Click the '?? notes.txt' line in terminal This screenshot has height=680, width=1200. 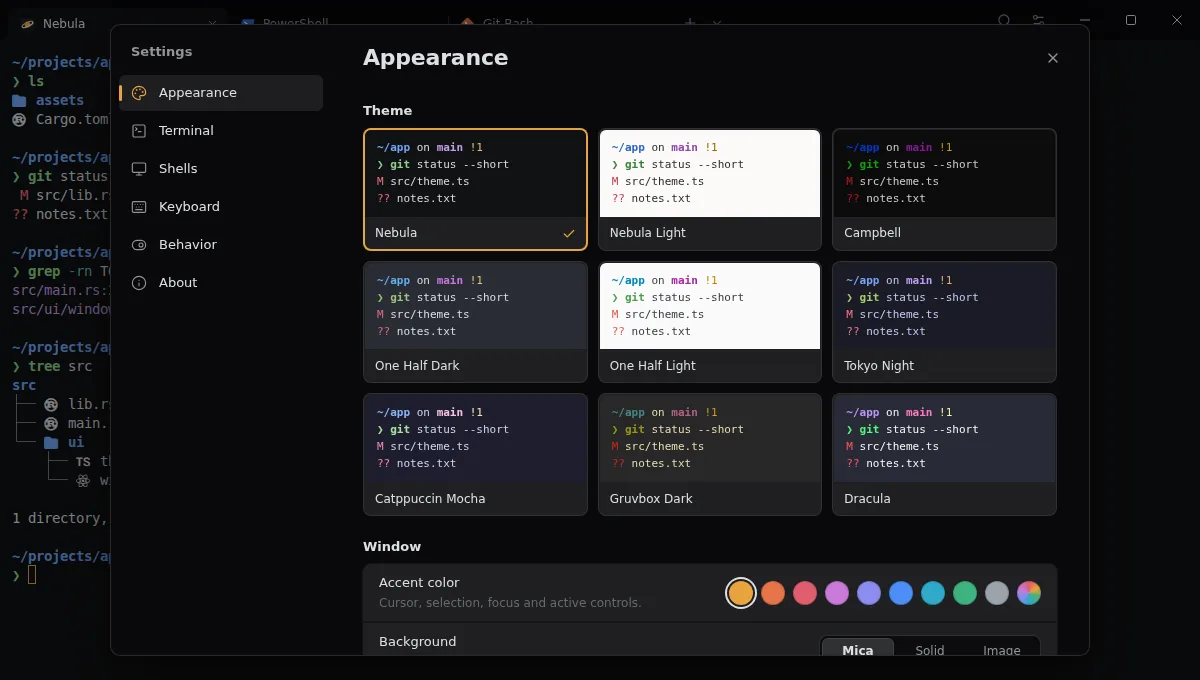60,214
